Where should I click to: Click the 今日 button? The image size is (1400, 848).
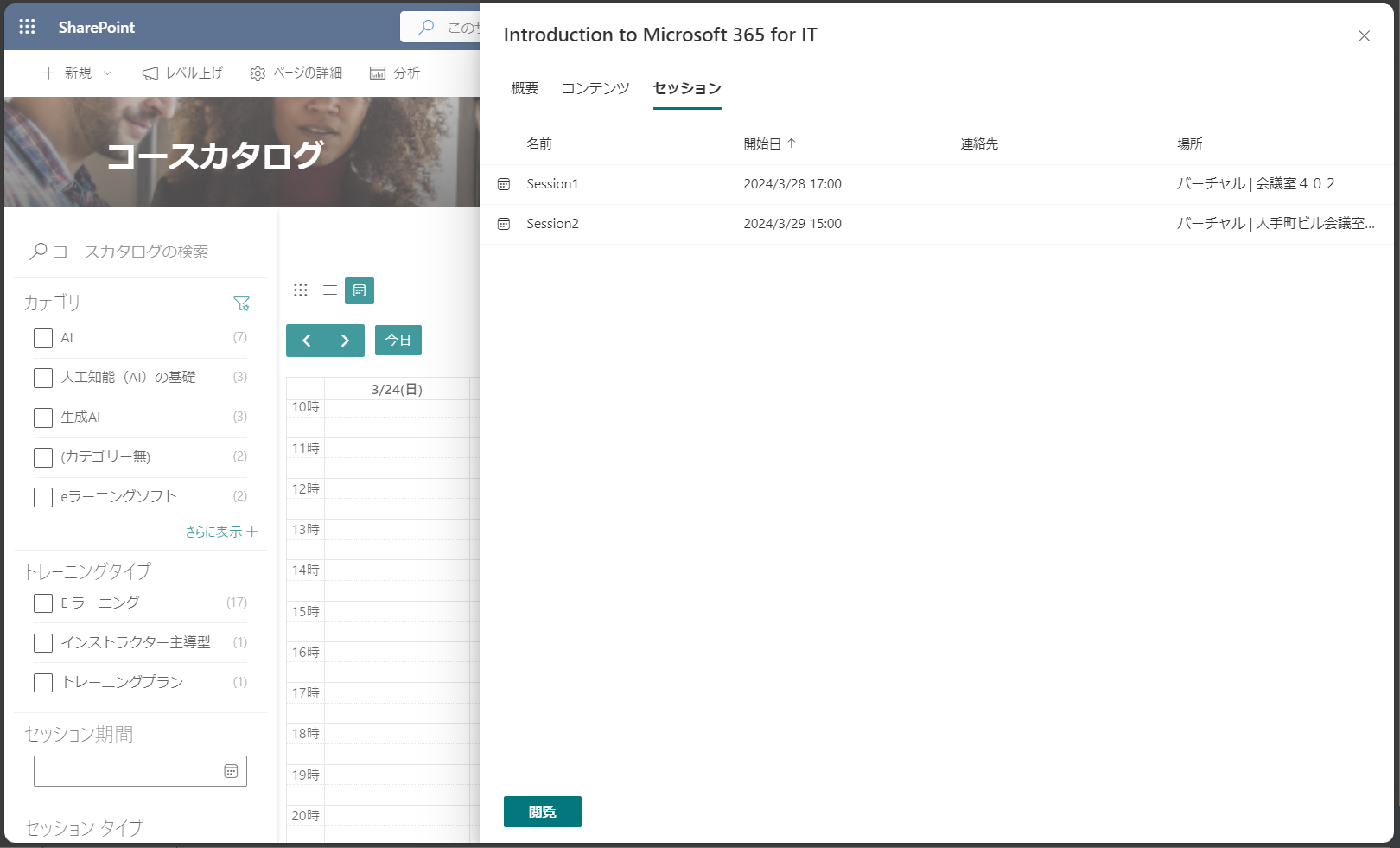point(398,341)
